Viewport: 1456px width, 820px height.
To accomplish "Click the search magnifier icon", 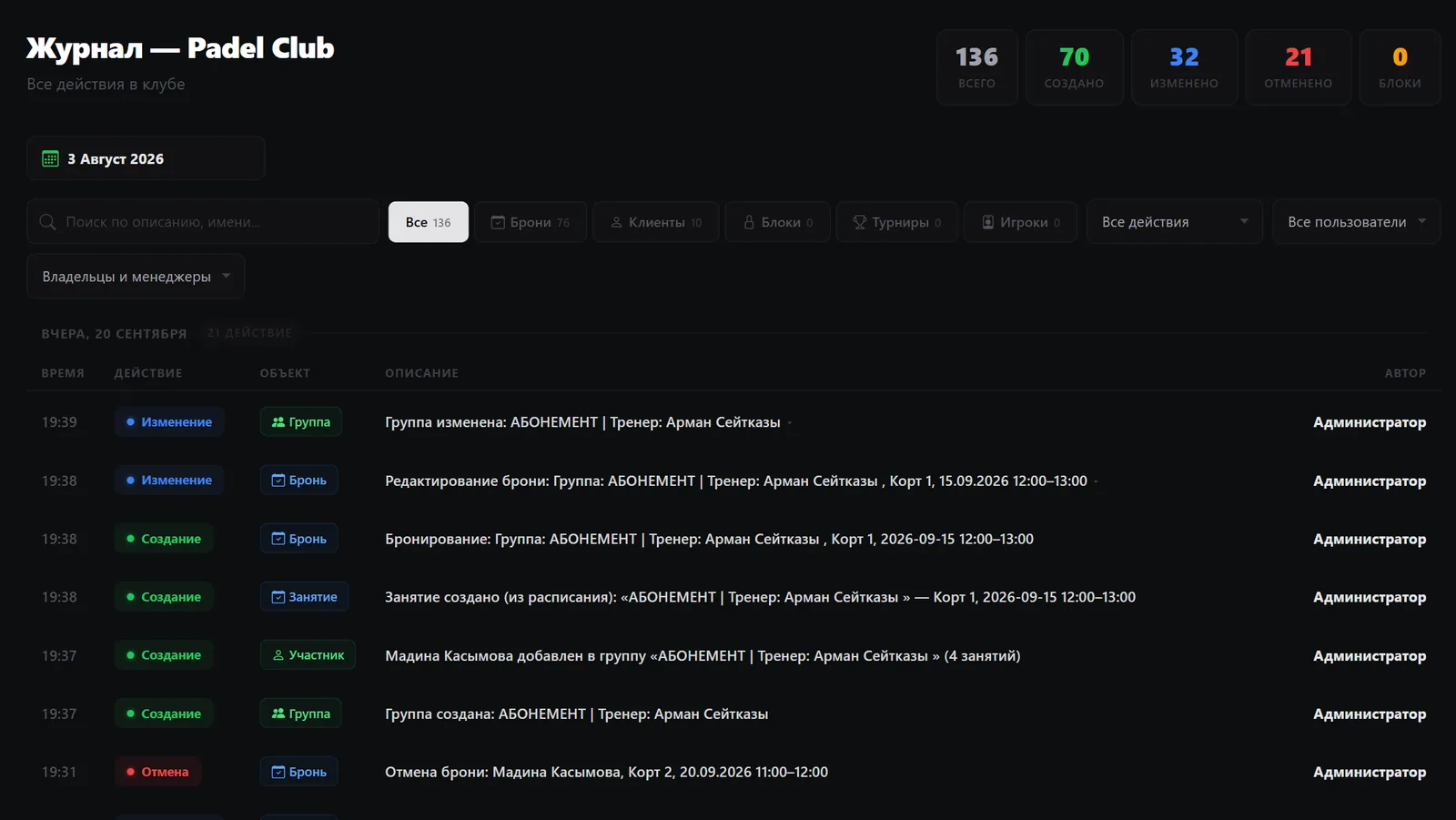I will coord(47,222).
